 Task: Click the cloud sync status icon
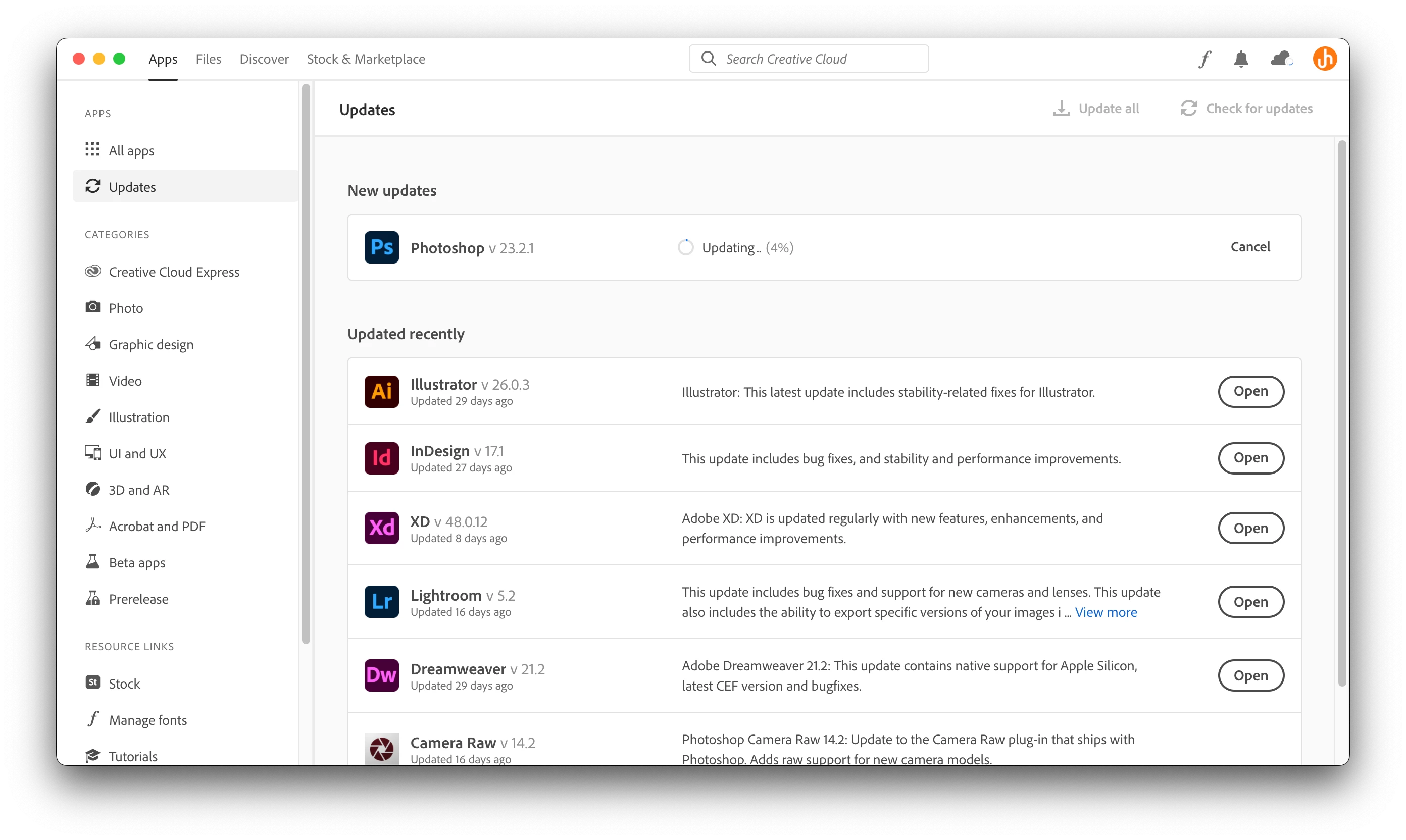[1281, 59]
